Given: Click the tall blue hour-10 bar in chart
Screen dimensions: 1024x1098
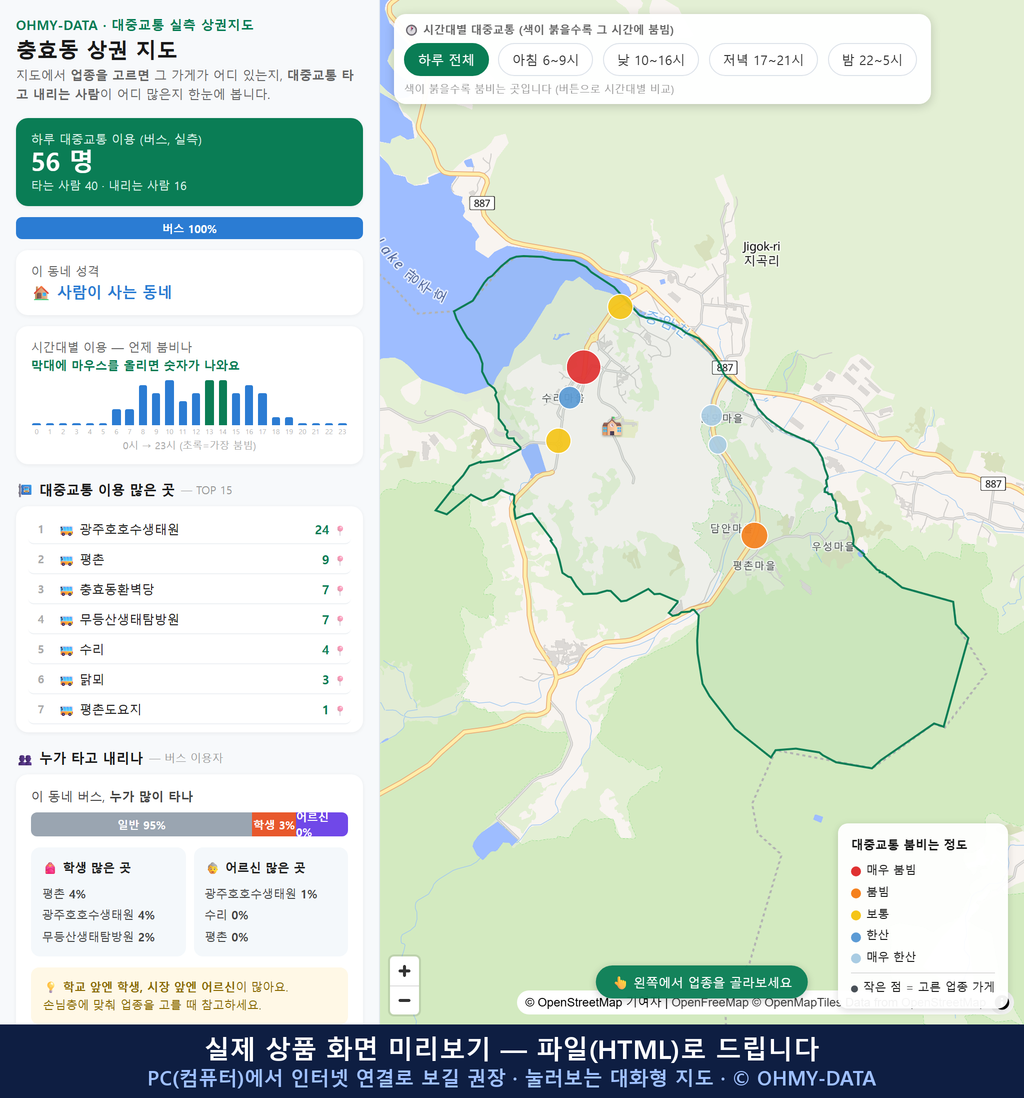Looking at the screenshot, I should [169, 403].
